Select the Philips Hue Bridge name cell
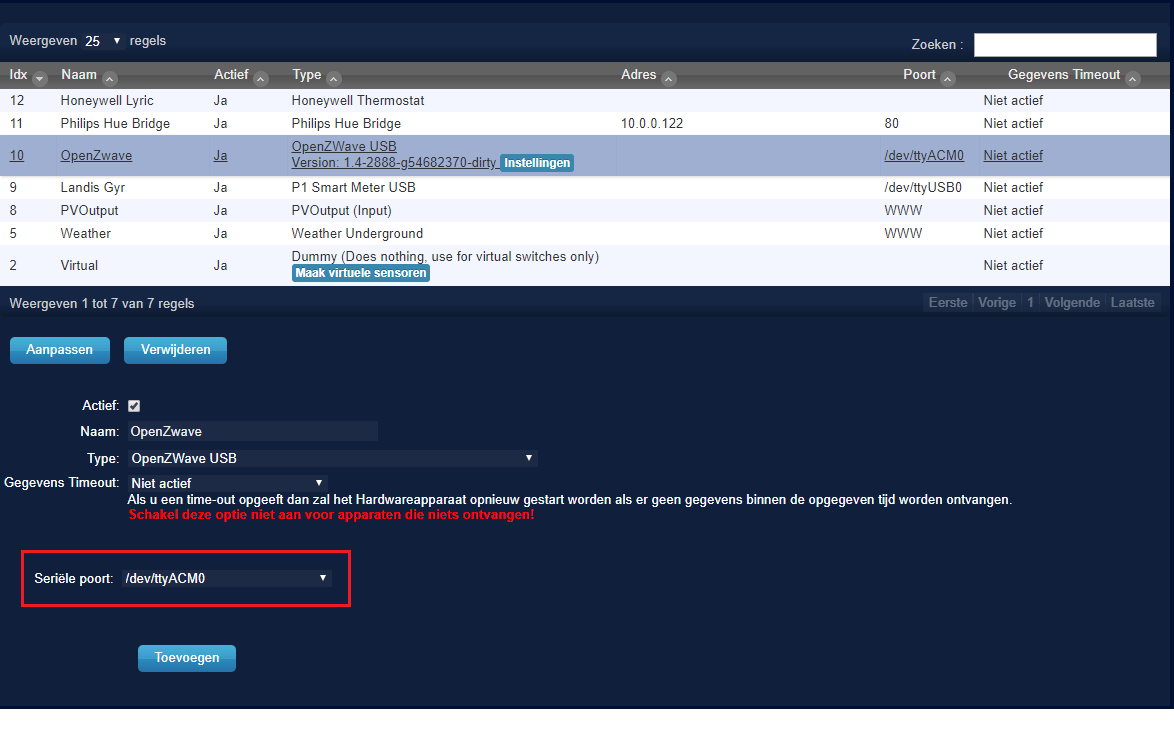Image resolution: width=1174 pixels, height=735 pixels. [x=115, y=123]
